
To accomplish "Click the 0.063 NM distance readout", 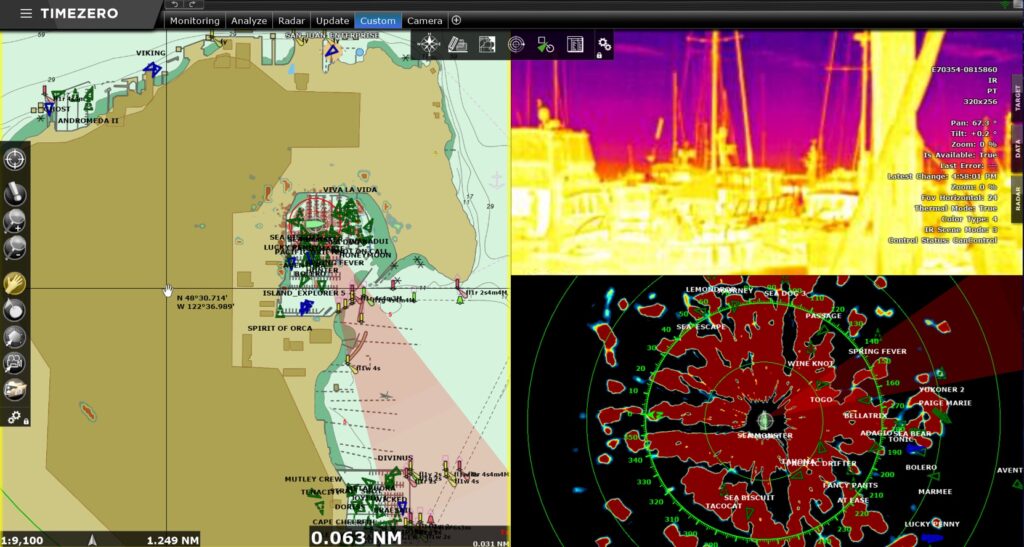I will [x=356, y=538].
